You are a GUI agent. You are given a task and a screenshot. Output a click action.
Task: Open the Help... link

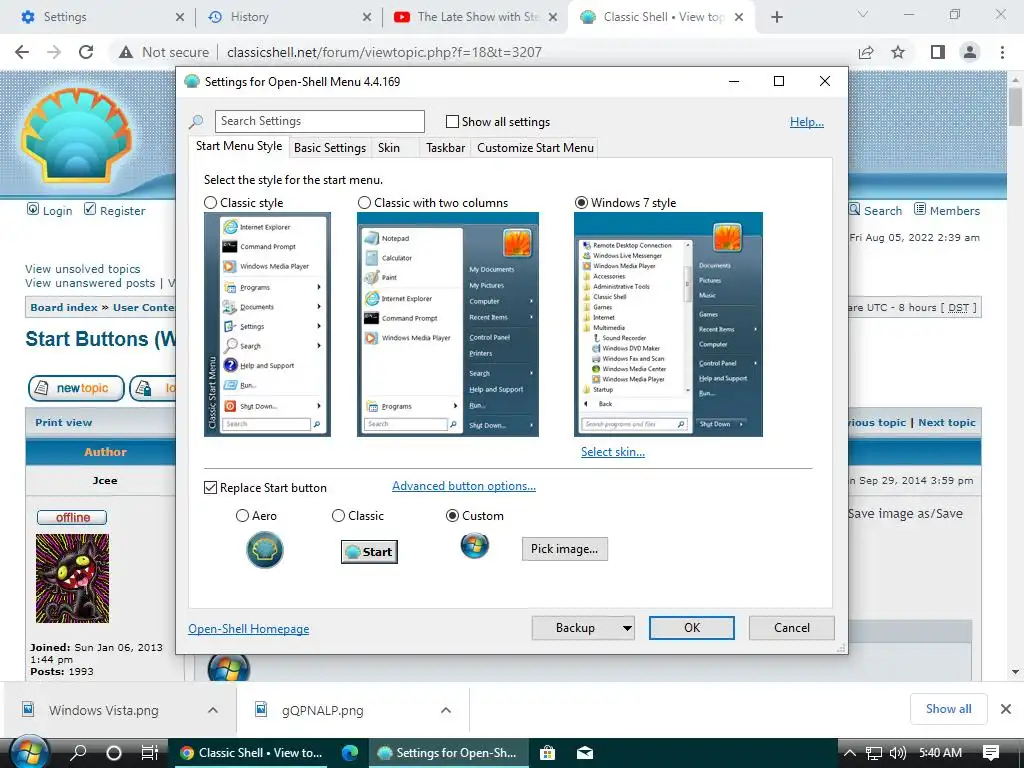(807, 122)
